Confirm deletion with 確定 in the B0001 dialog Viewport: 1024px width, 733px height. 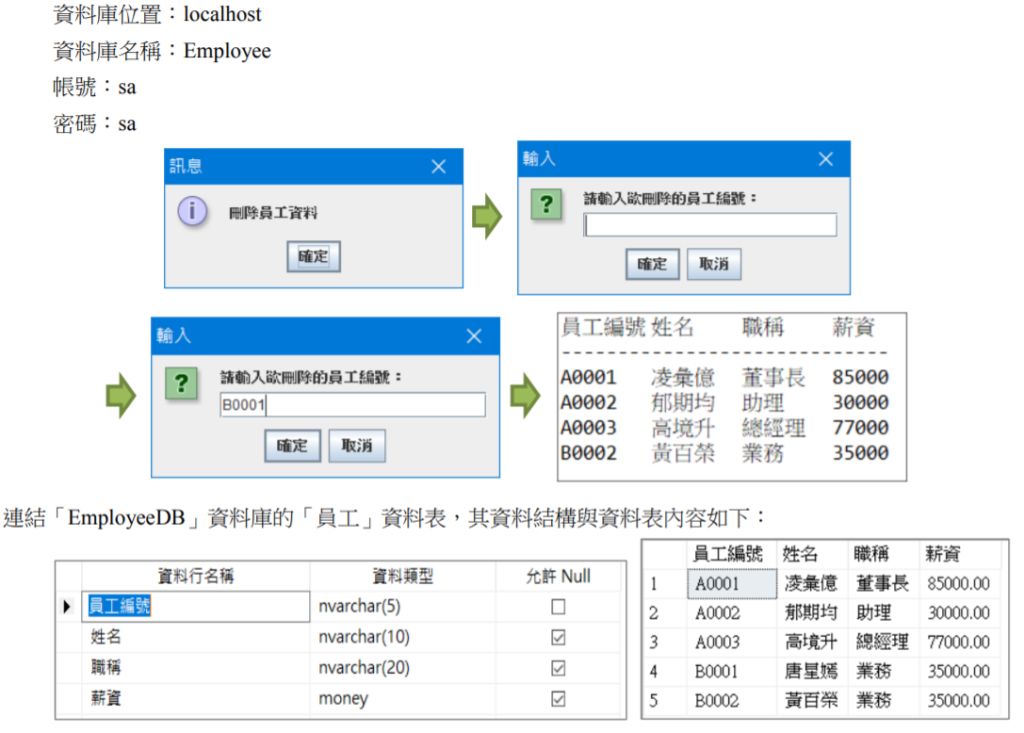(x=292, y=446)
